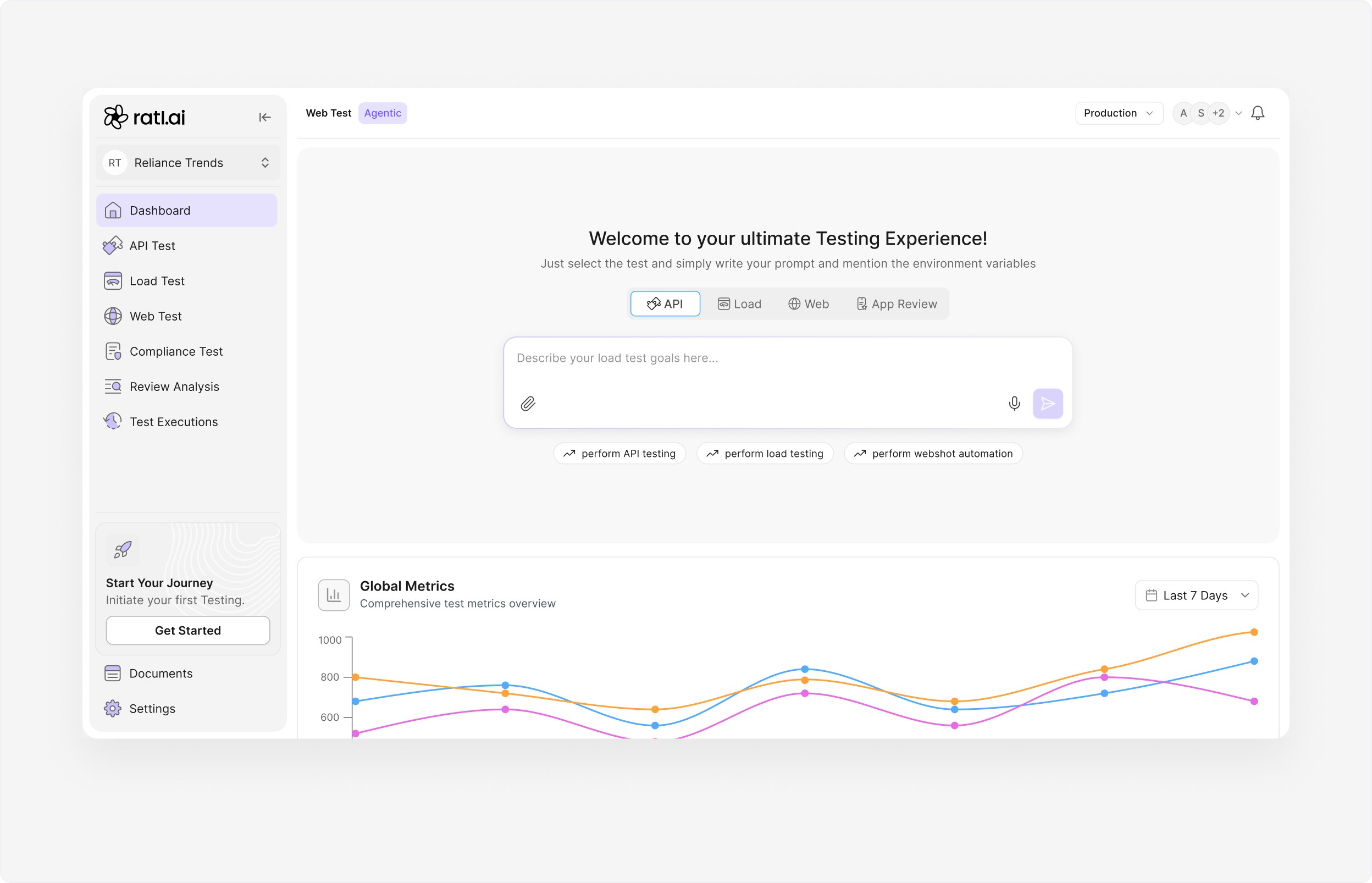Click the ratl.ai logo

[145, 118]
